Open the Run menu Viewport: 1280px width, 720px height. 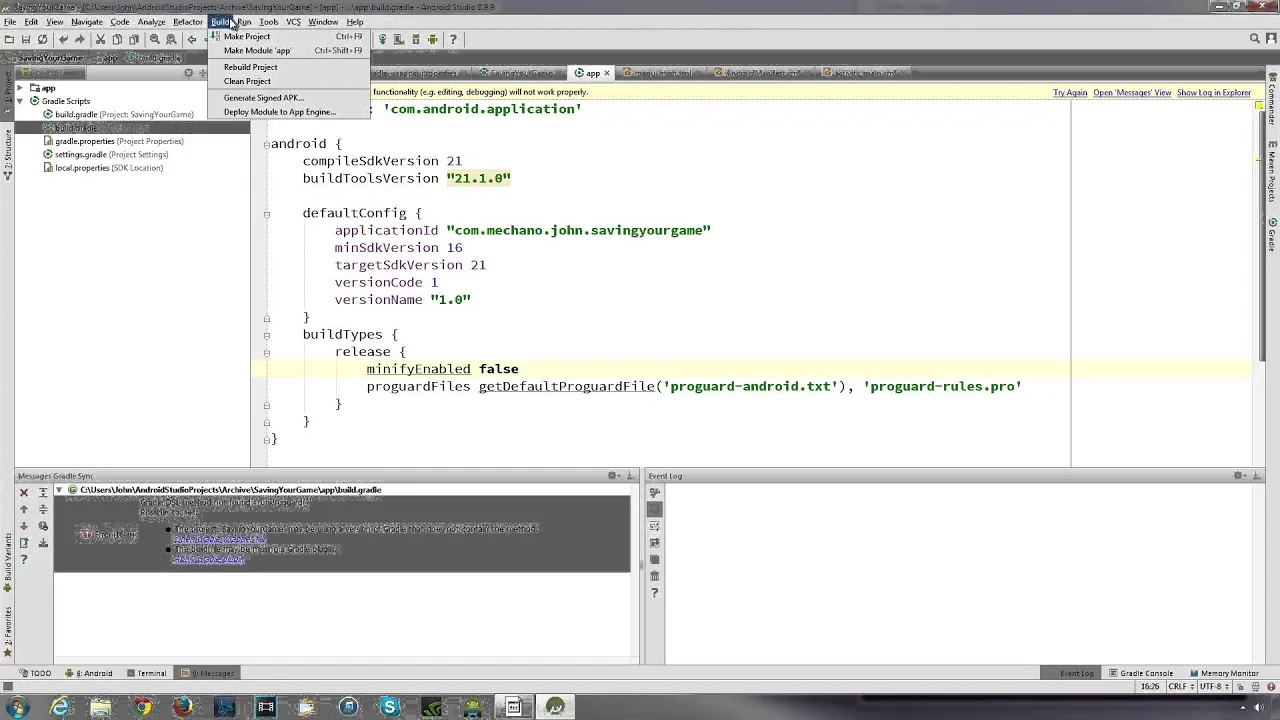[x=244, y=22]
